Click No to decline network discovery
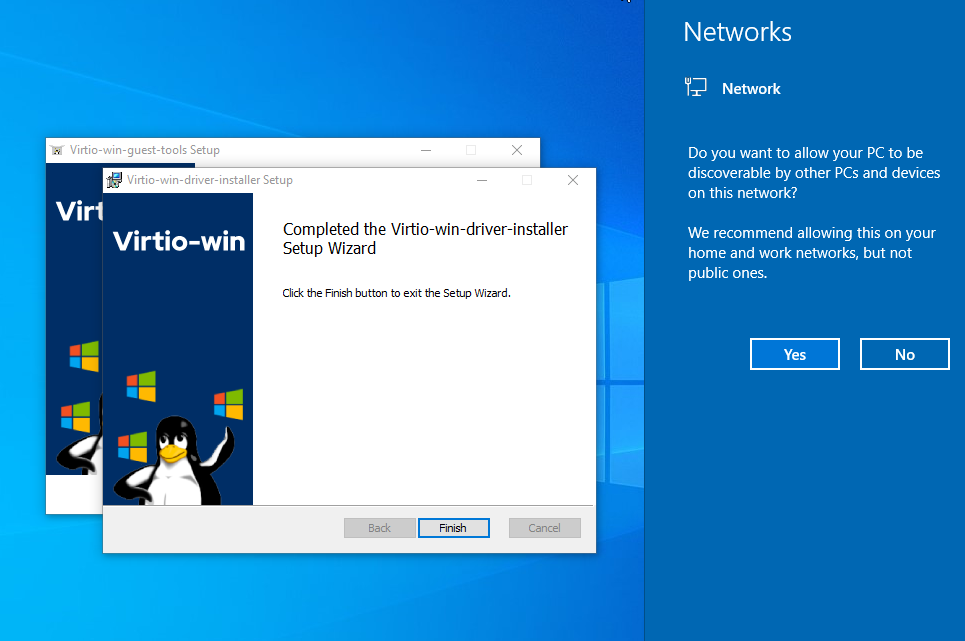This screenshot has width=965, height=641. pos(905,354)
